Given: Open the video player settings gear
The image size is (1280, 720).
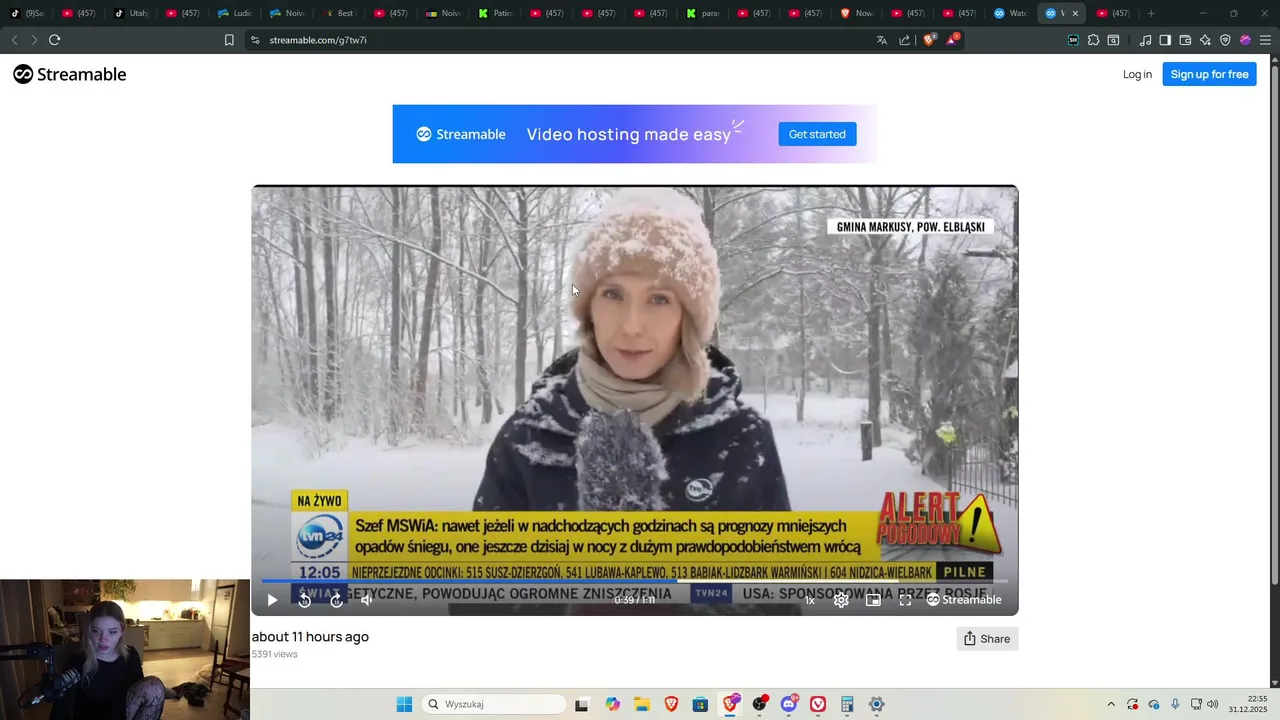Looking at the screenshot, I should [x=842, y=600].
